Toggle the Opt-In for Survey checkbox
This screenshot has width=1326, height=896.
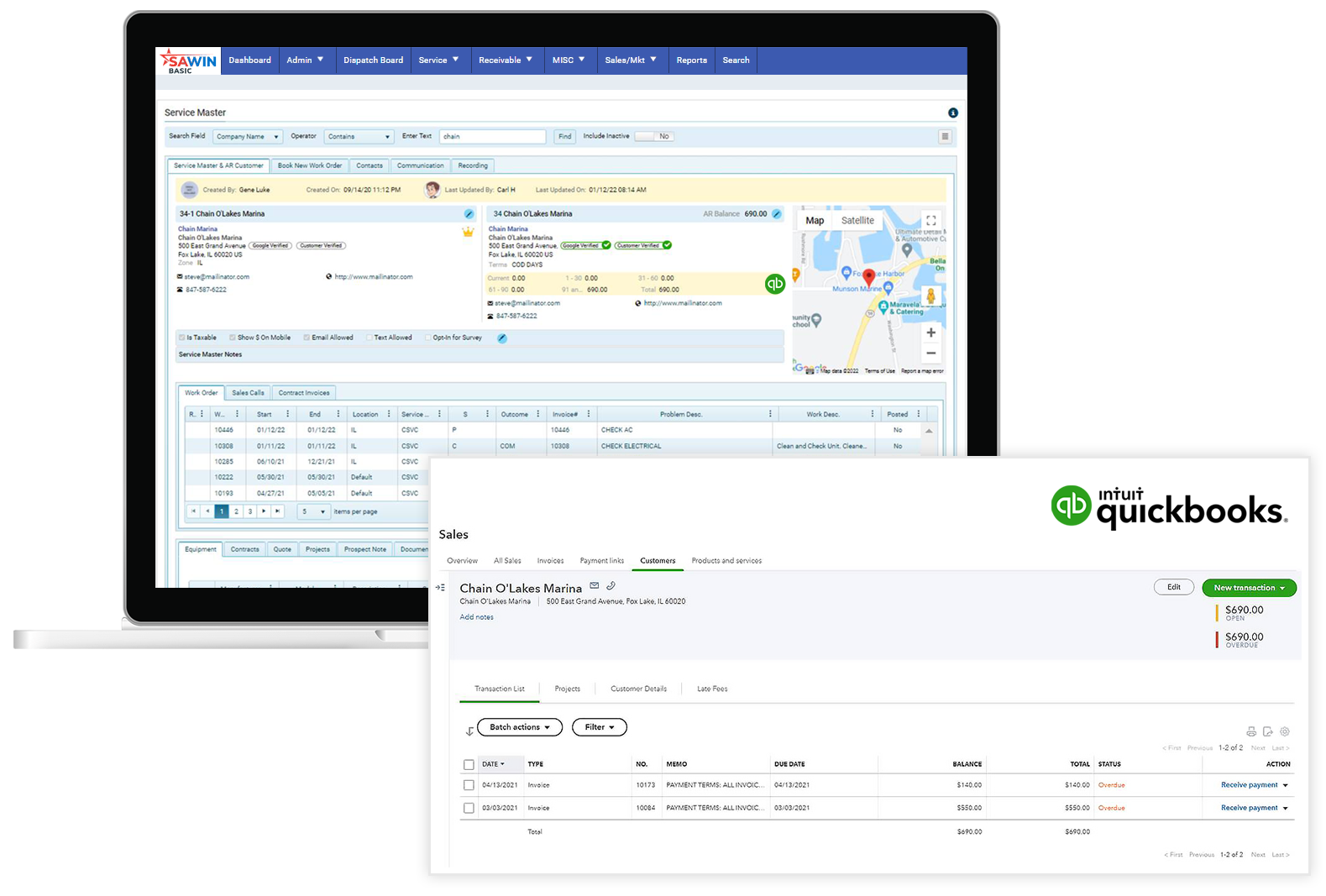pyautogui.click(x=427, y=338)
